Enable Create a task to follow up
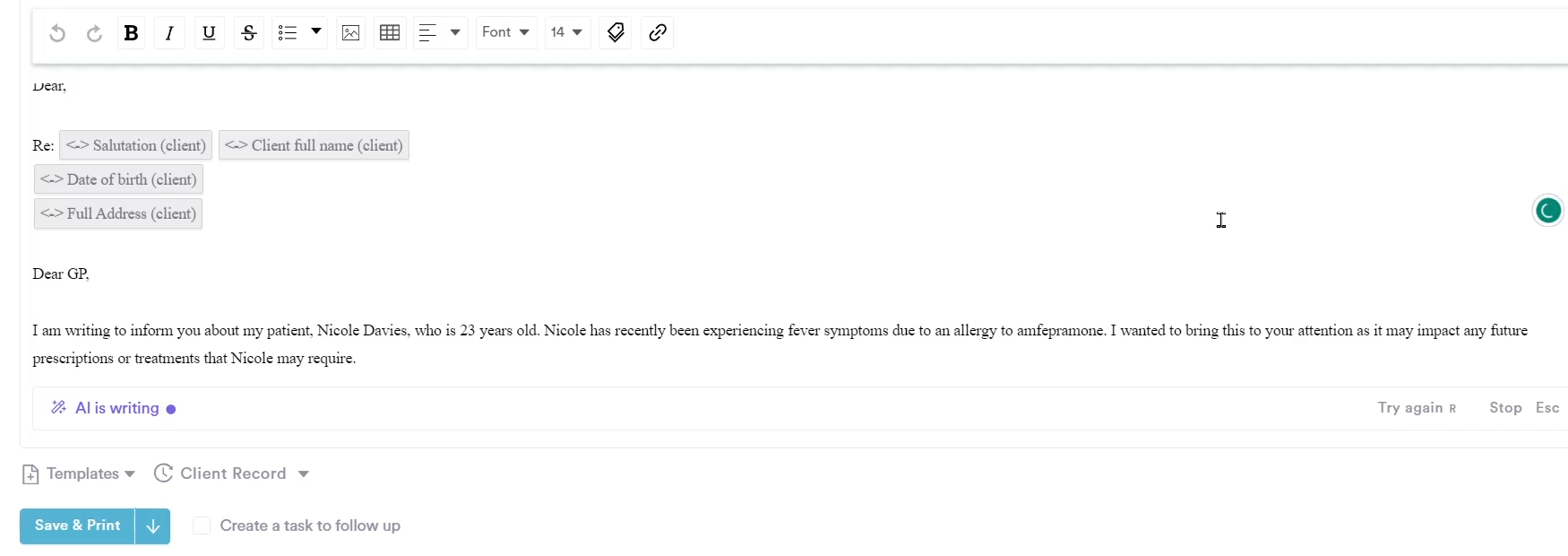This screenshot has width=1568, height=556. (202, 526)
